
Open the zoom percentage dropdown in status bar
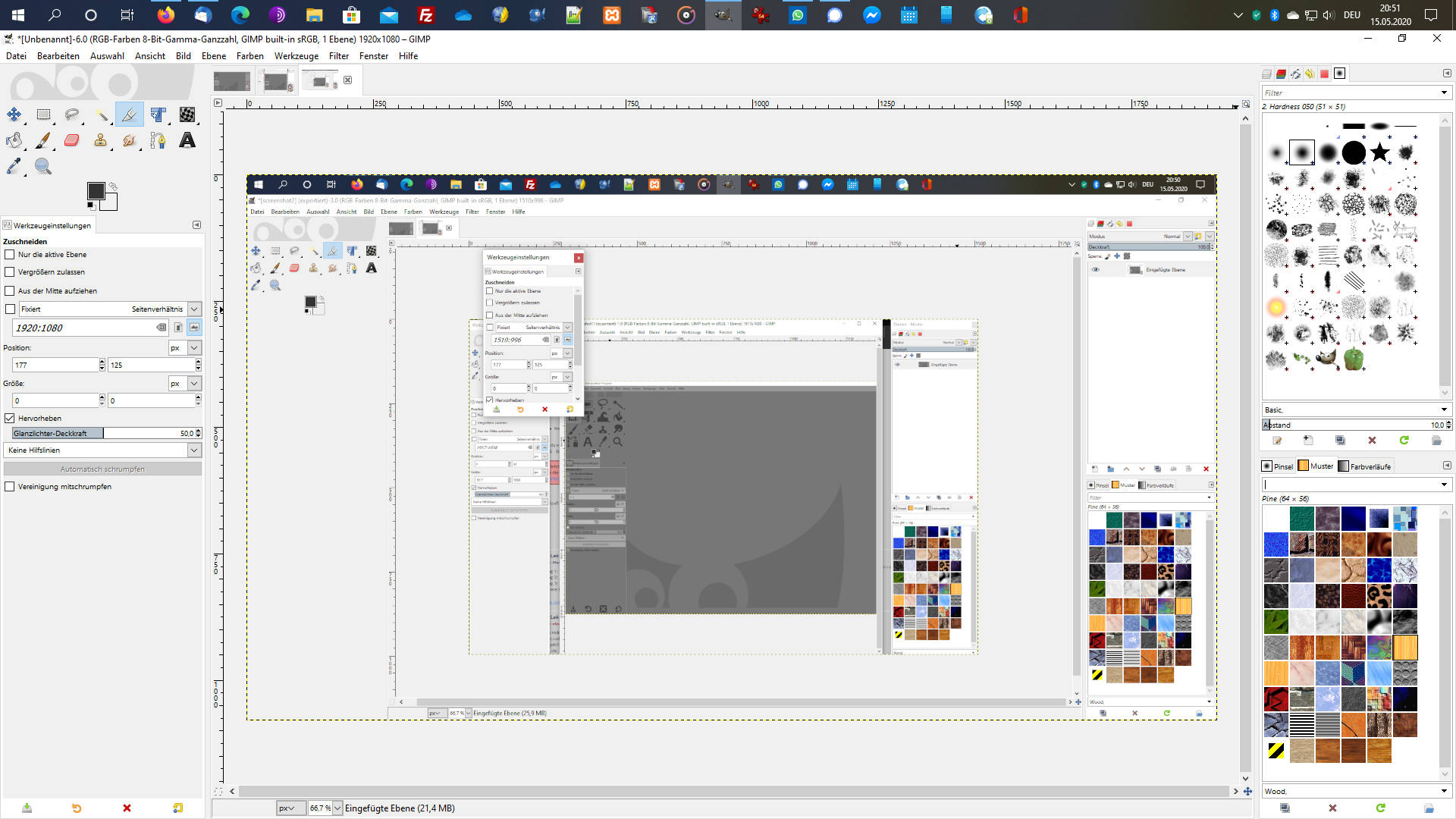pyautogui.click(x=337, y=808)
